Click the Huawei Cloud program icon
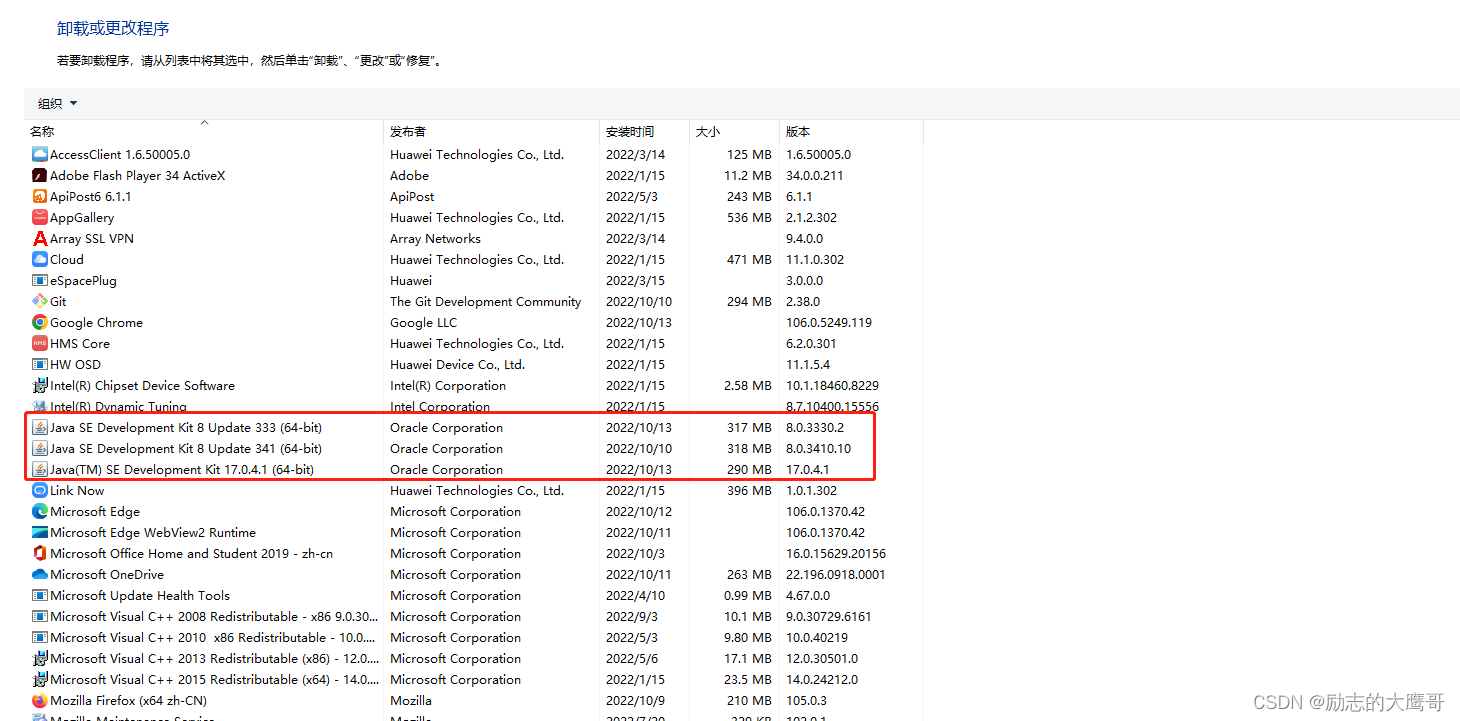The width and height of the screenshot is (1460, 721). (x=40, y=259)
